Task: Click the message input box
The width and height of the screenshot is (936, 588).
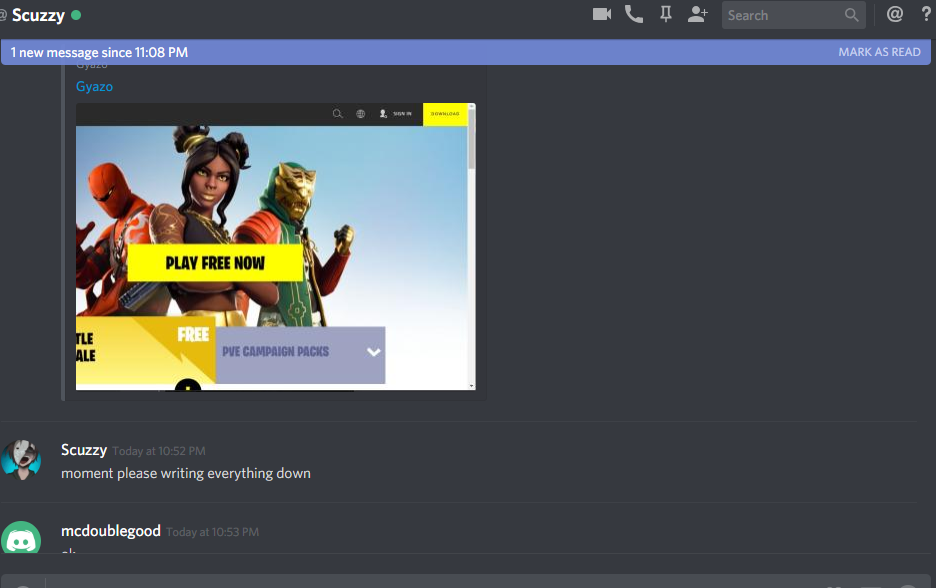Action: coord(466,581)
